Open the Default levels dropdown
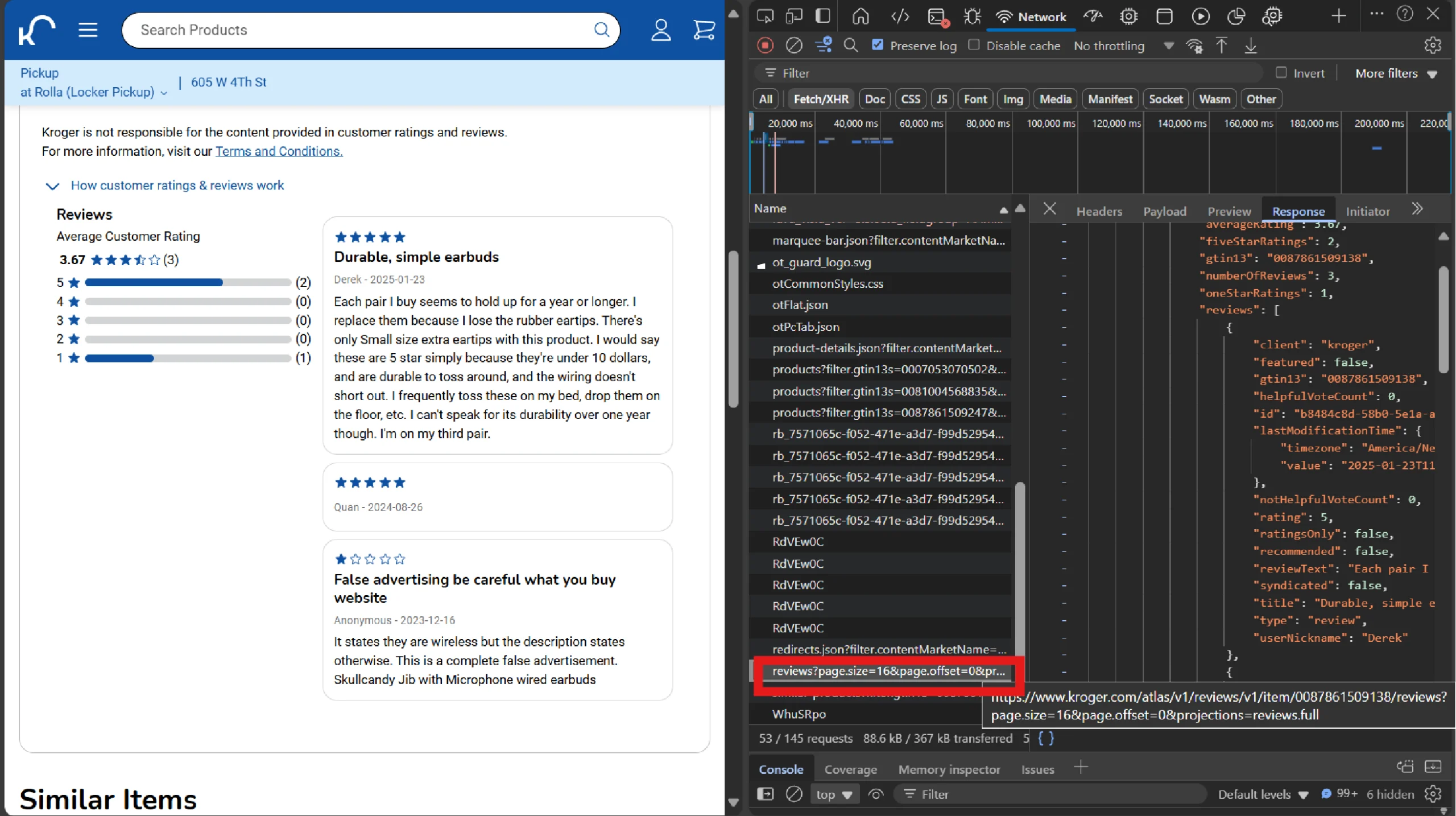Image resolution: width=1456 pixels, height=816 pixels. pos(1263,794)
